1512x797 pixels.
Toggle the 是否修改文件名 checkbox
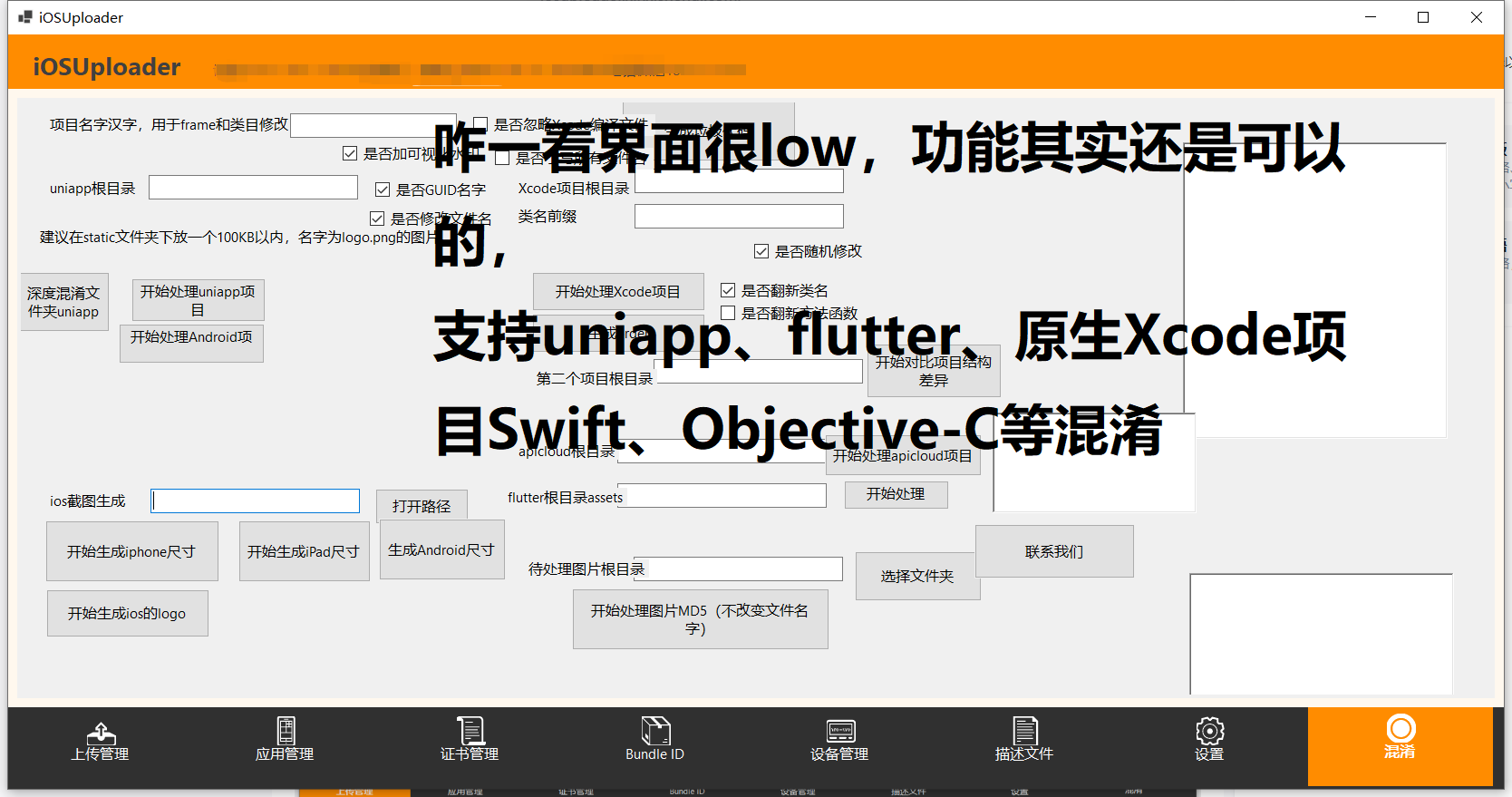(377, 219)
